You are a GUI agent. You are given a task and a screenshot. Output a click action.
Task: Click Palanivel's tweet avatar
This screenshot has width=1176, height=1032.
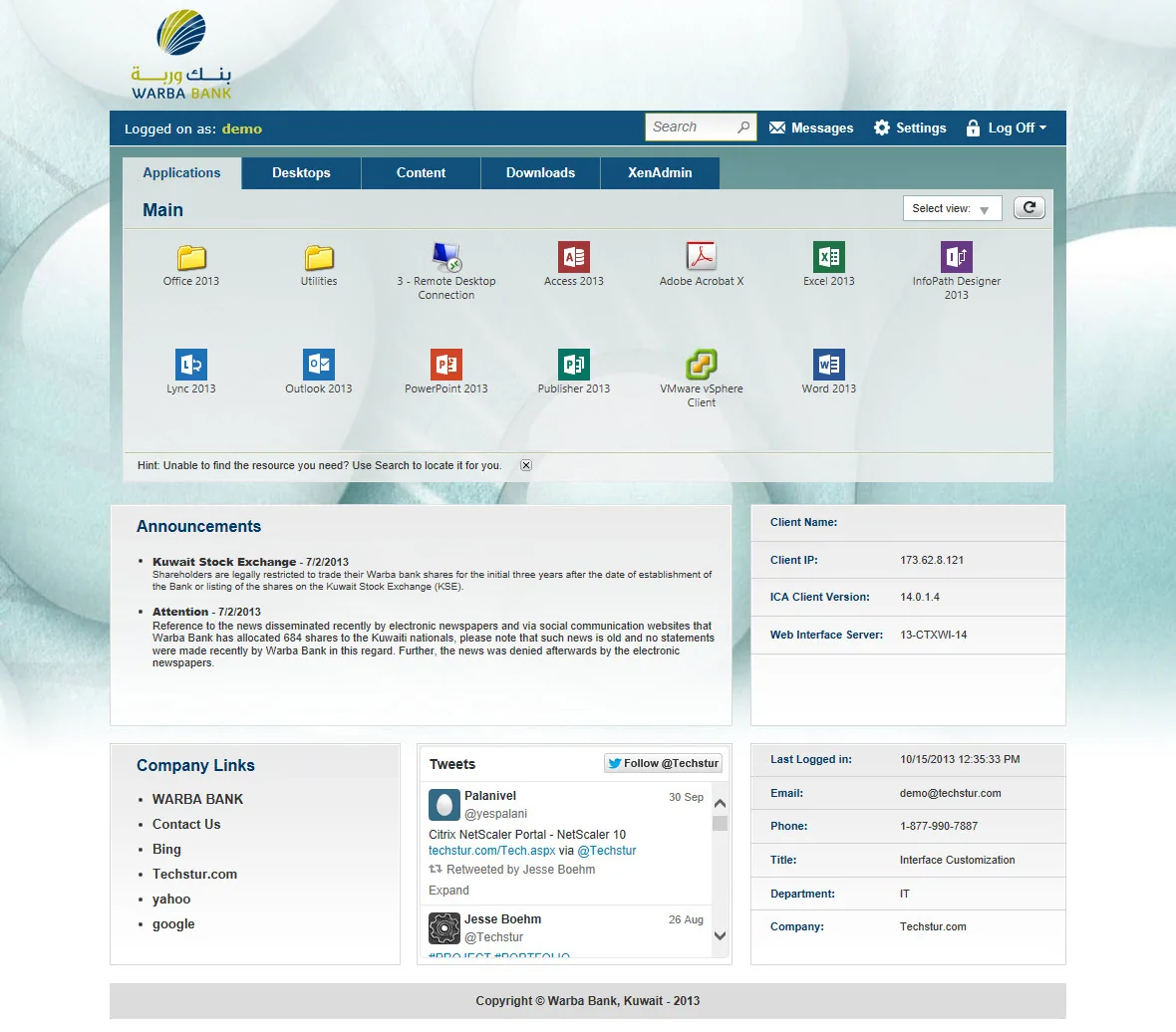click(x=444, y=805)
